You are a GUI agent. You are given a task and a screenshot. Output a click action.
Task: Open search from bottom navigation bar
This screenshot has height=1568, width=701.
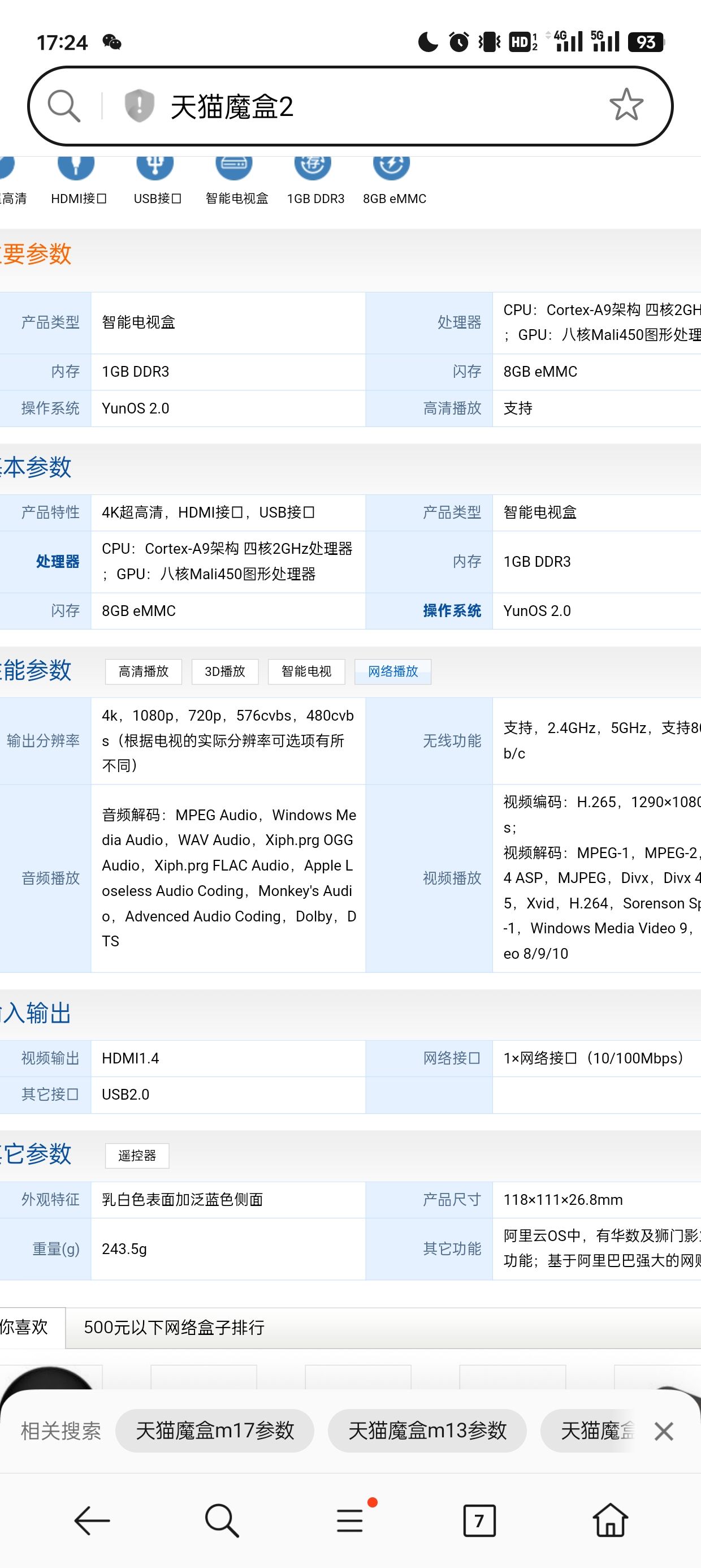coord(222,1520)
